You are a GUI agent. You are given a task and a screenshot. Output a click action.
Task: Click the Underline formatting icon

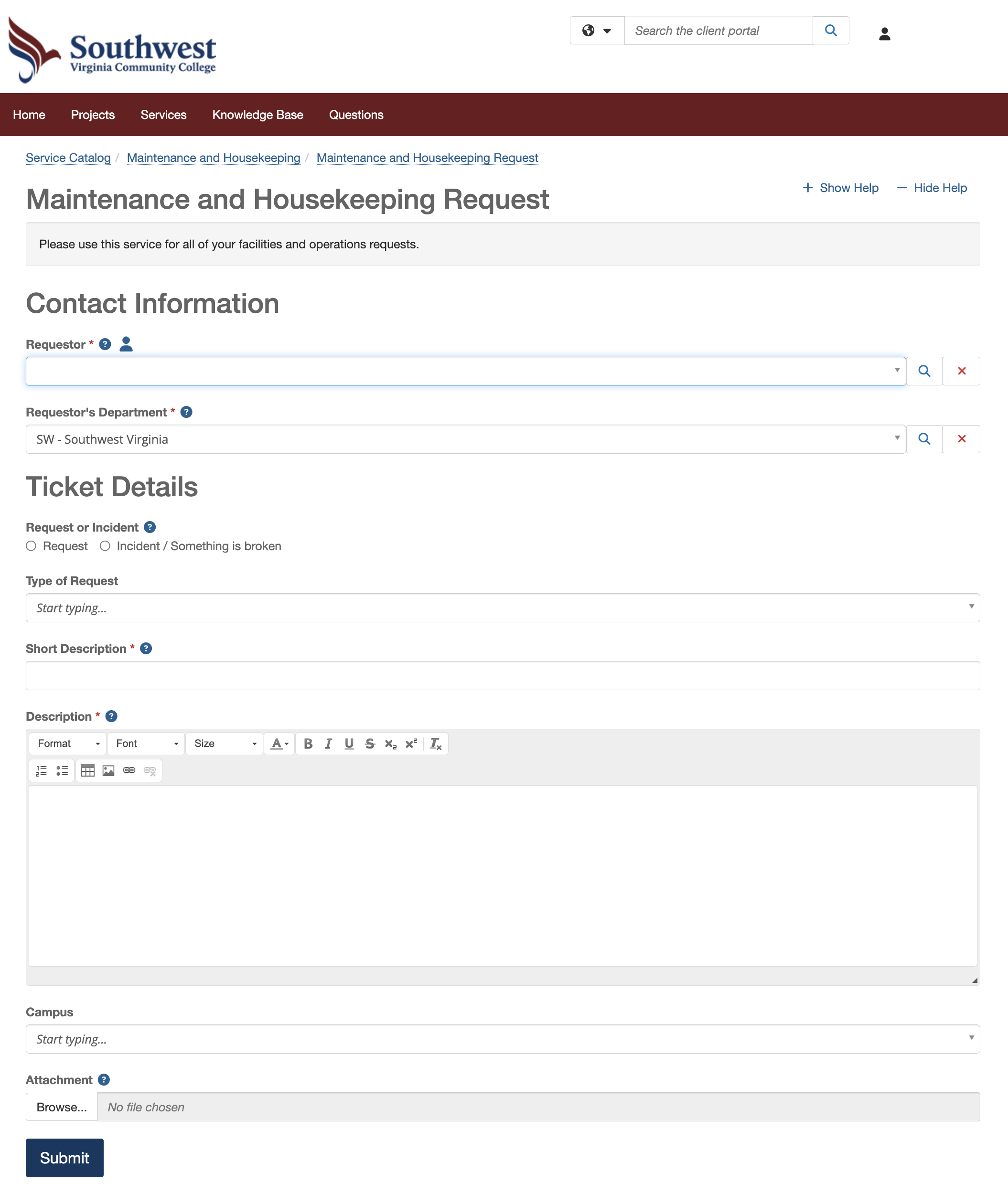point(349,743)
